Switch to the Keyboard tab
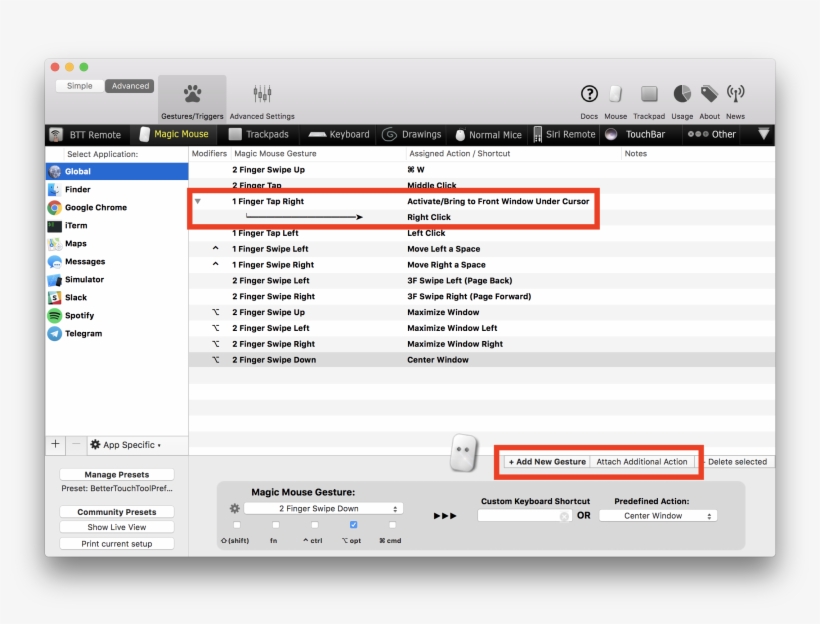 coord(339,134)
